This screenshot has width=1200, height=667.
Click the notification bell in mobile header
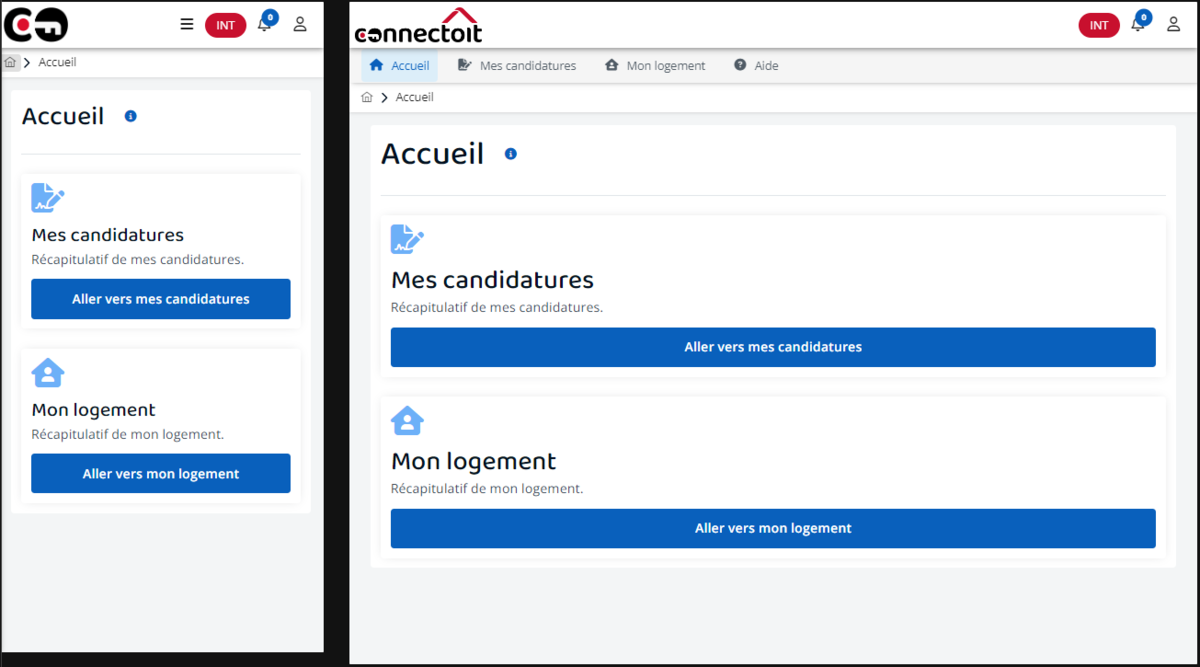pos(264,24)
